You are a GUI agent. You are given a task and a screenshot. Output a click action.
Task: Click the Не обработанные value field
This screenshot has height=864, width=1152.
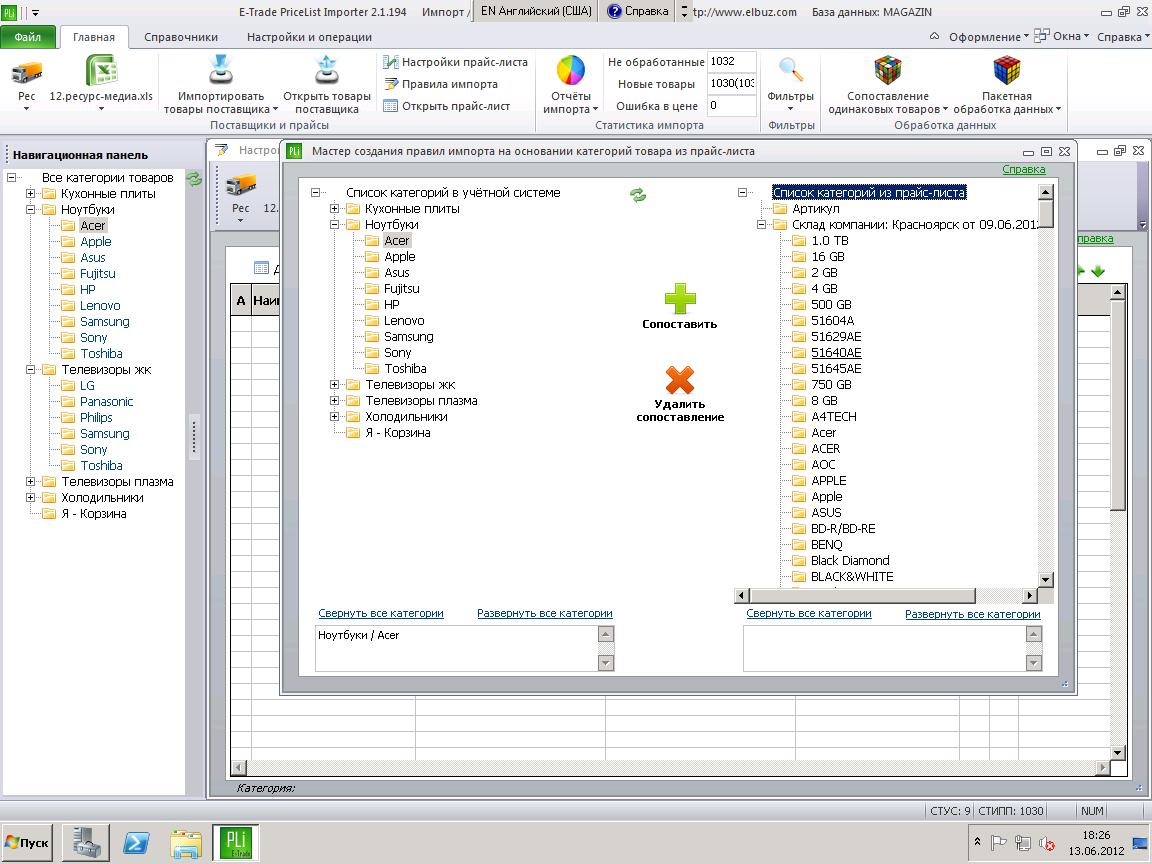pos(731,62)
